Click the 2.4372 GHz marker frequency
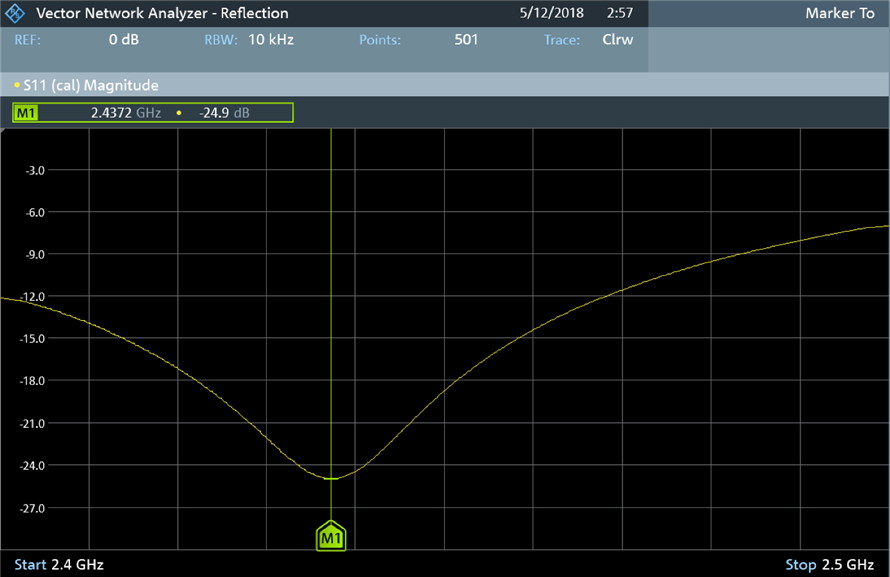Image resolution: width=890 pixels, height=577 pixels. [125, 113]
